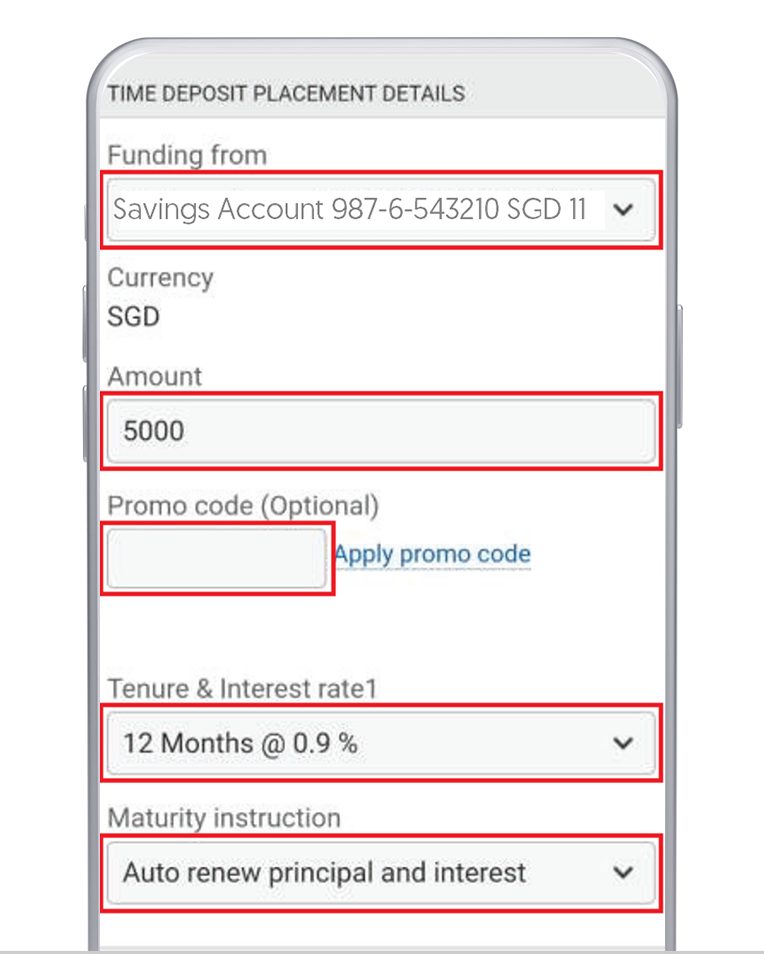This screenshot has width=764, height=954.
Task: Click the Tenure & Interest rate1 label
Action: [242, 689]
